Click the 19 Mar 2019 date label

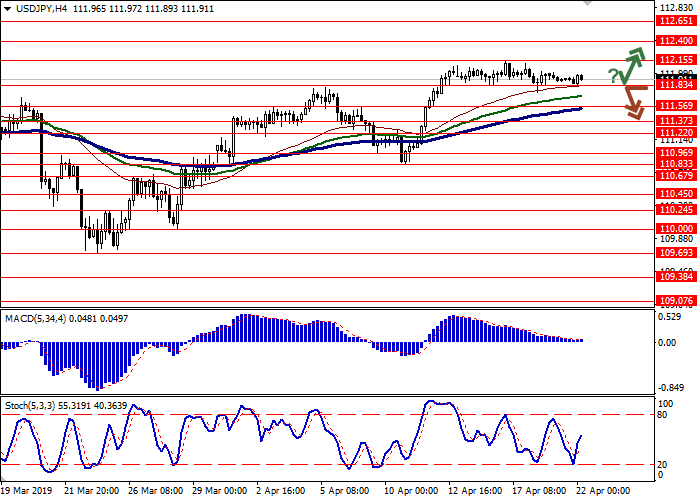27,492
